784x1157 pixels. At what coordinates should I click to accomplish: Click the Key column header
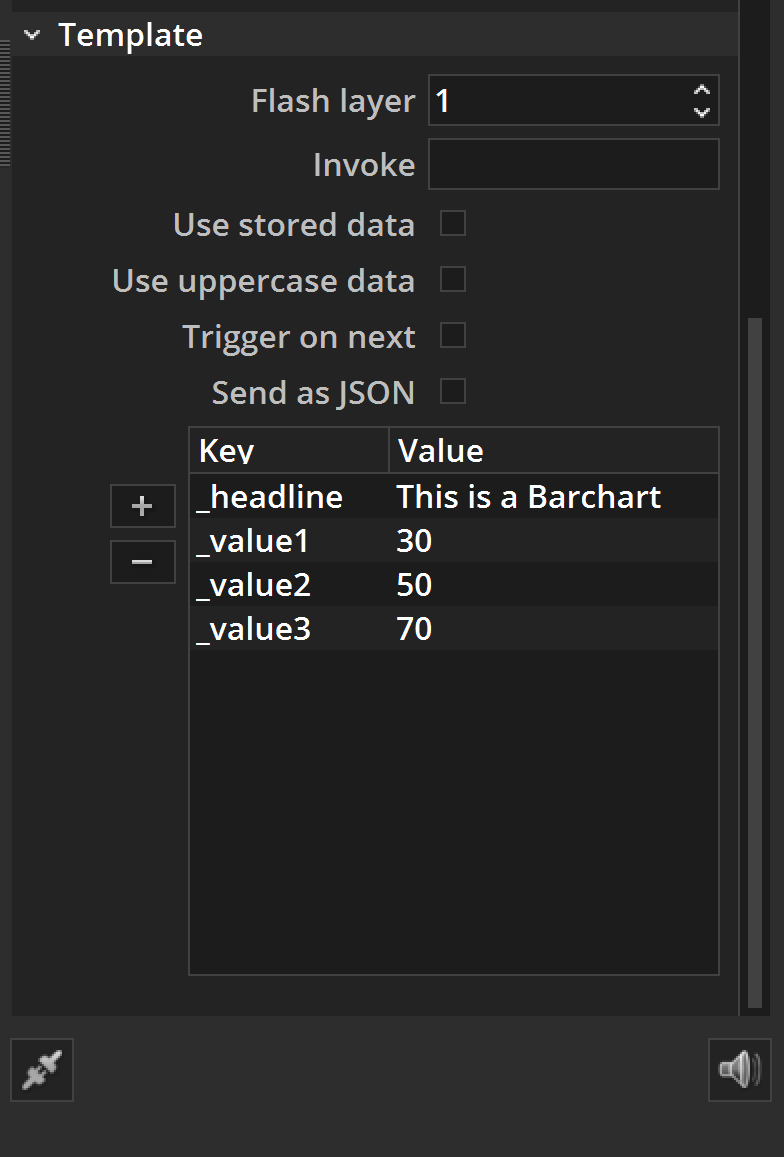click(289, 450)
